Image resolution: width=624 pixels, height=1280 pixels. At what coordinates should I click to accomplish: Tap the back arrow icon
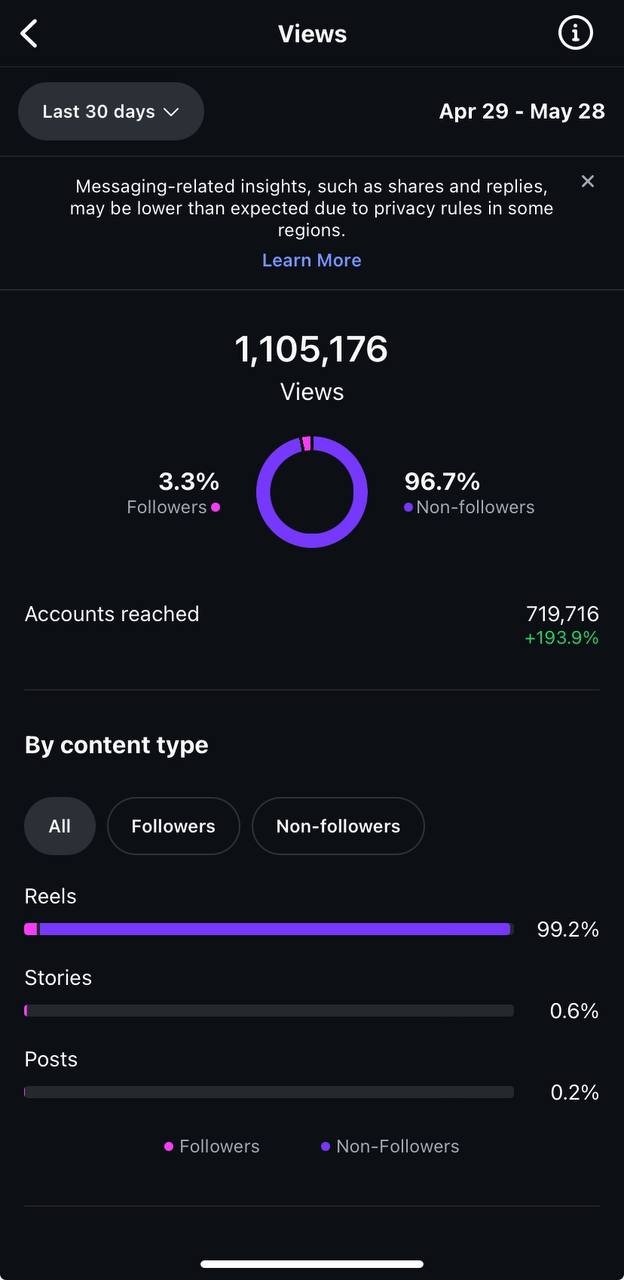pos(30,34)
